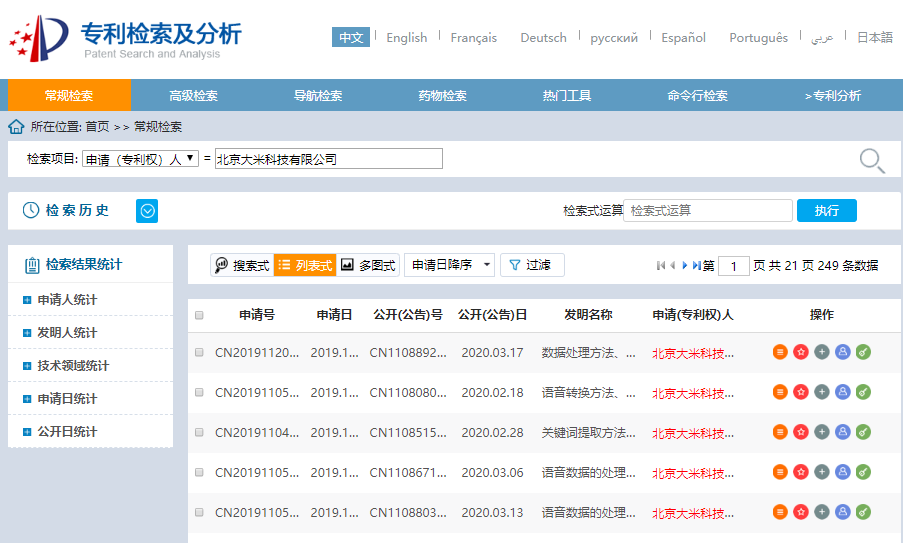Image resolution: width=903 pixels, height=543 pixels.
Task: Click inside the 检索式运算 input box
Action: tap(708, 211)
